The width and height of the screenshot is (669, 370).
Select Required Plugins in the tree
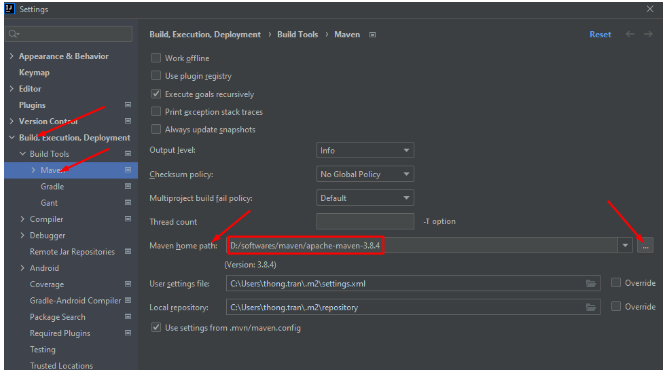click(x=60, y=333)
